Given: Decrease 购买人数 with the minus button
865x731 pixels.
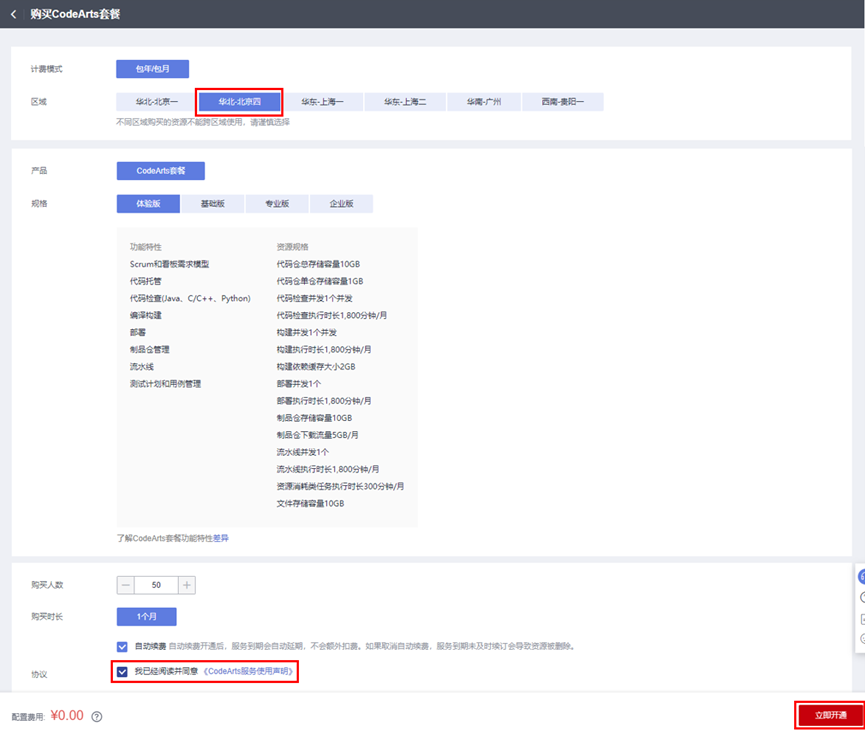Looking at the screenshot, I should coord(125,585).
